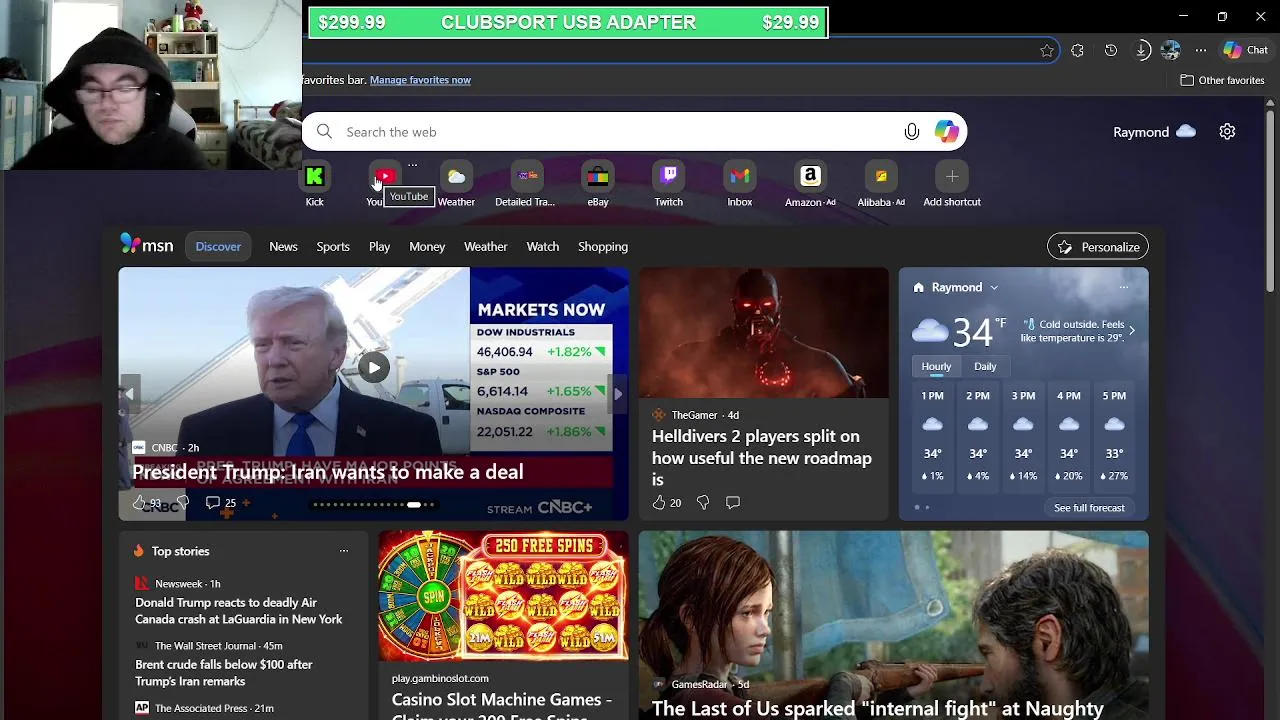
Task: Open Top stories more options
Action: (x=343, y=551)
